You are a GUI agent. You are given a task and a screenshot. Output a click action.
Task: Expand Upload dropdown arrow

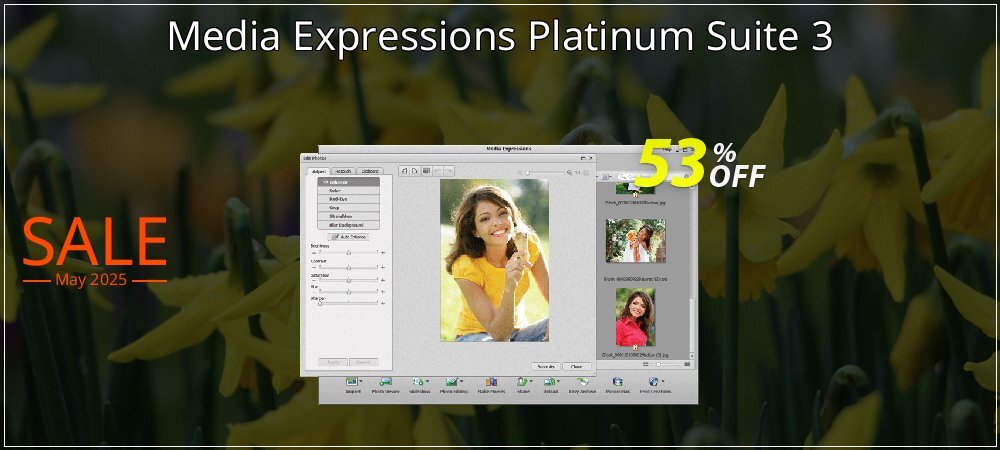559,381
